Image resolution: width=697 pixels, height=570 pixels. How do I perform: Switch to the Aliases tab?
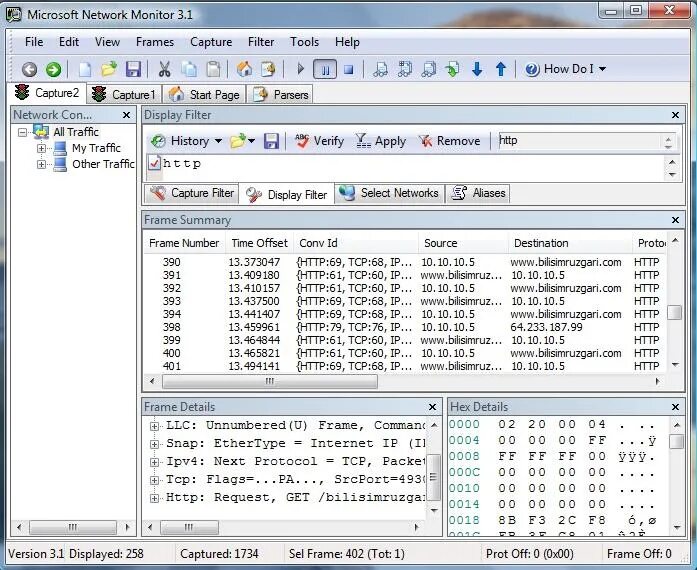pos(478,193)
